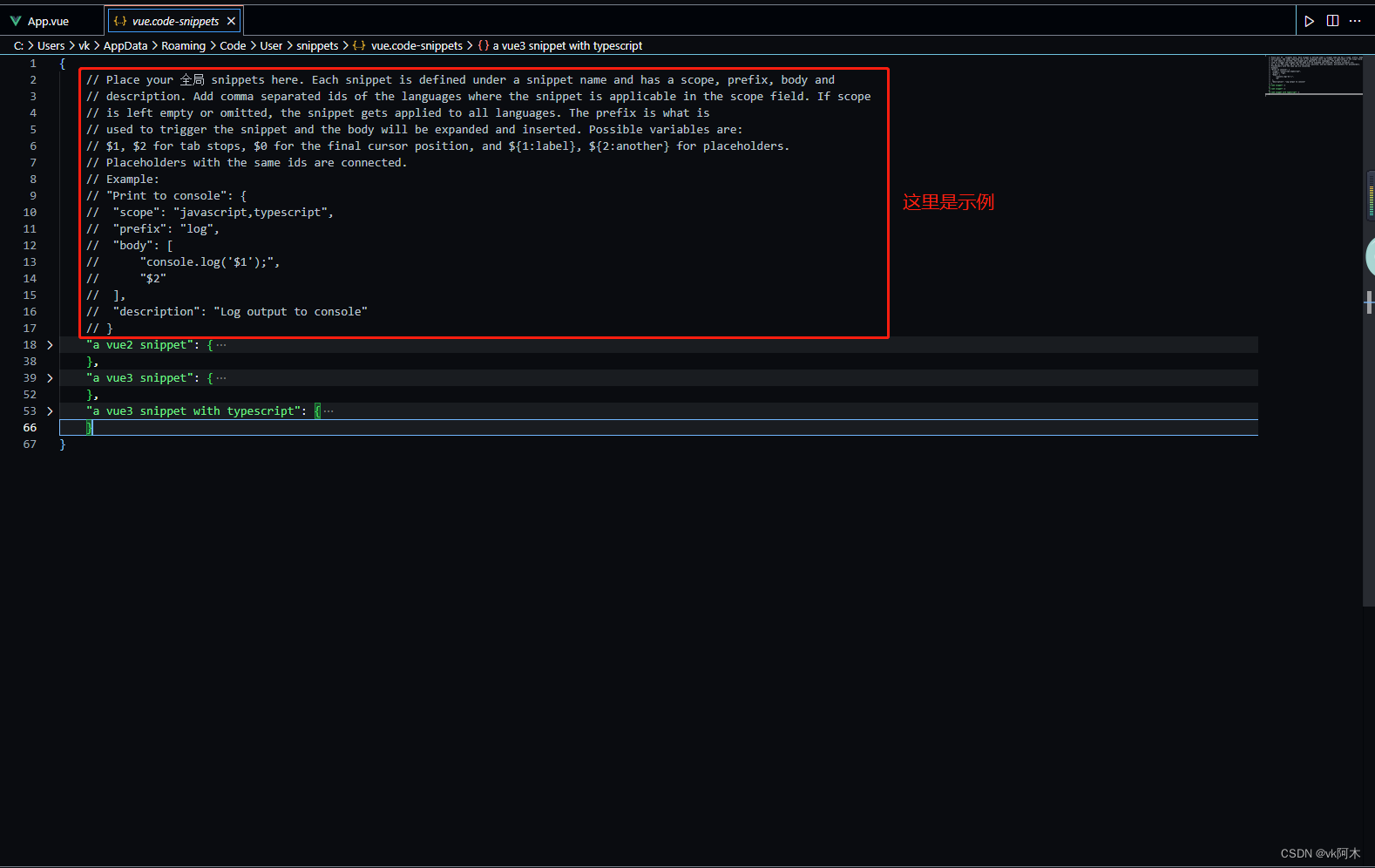Open the AppData breadcrumb folder
Viewport: 1375px width, 868px height.
tap(125, 45)
